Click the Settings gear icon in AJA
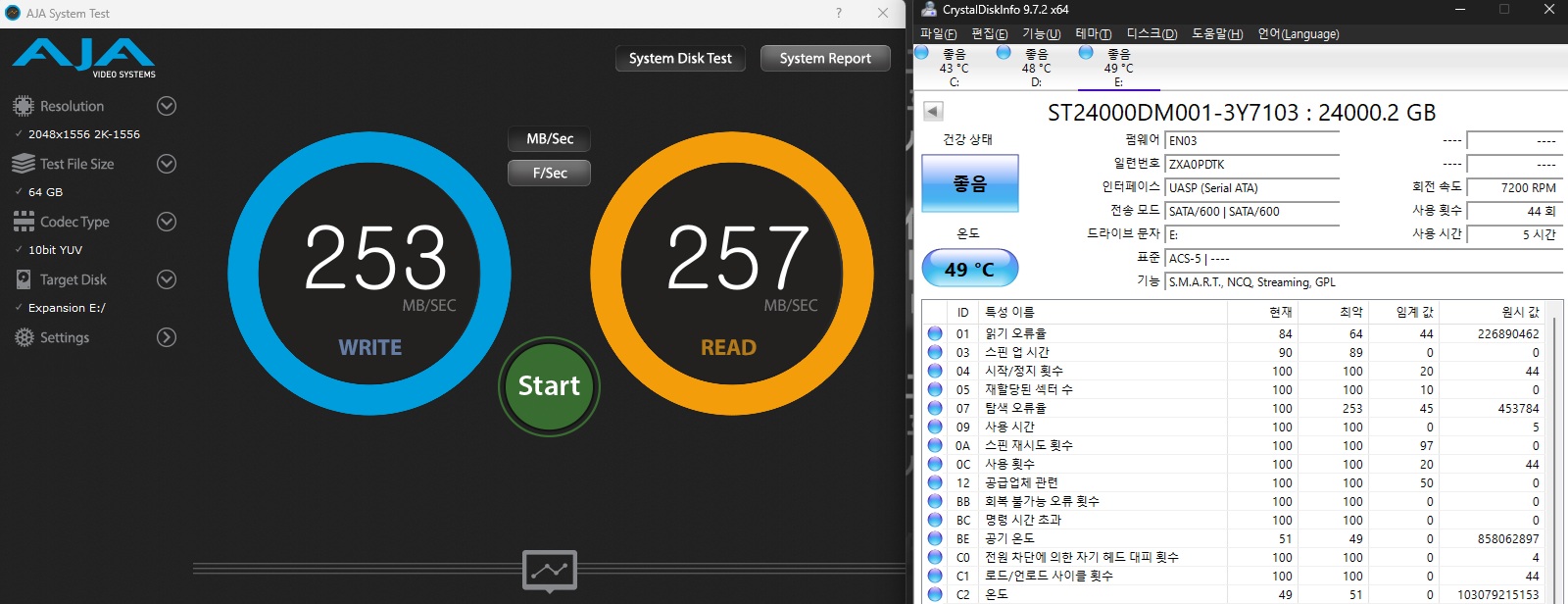Screen dimensions: 1568x604 24,337
